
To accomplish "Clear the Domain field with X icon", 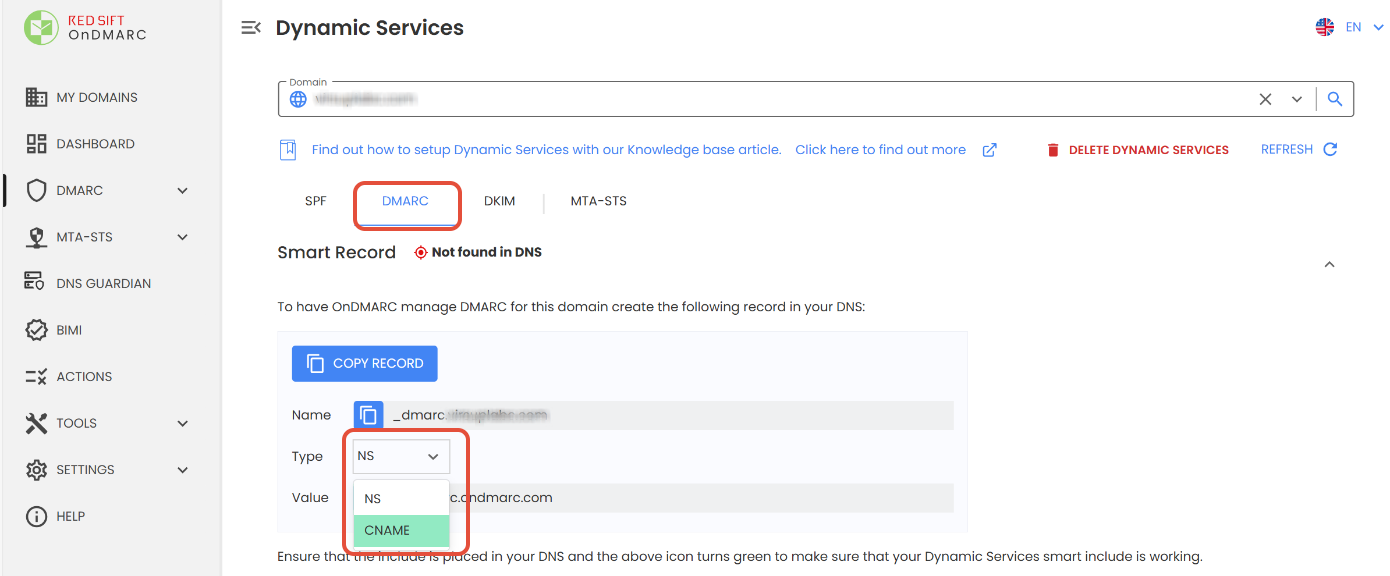I will (1265, 99).
